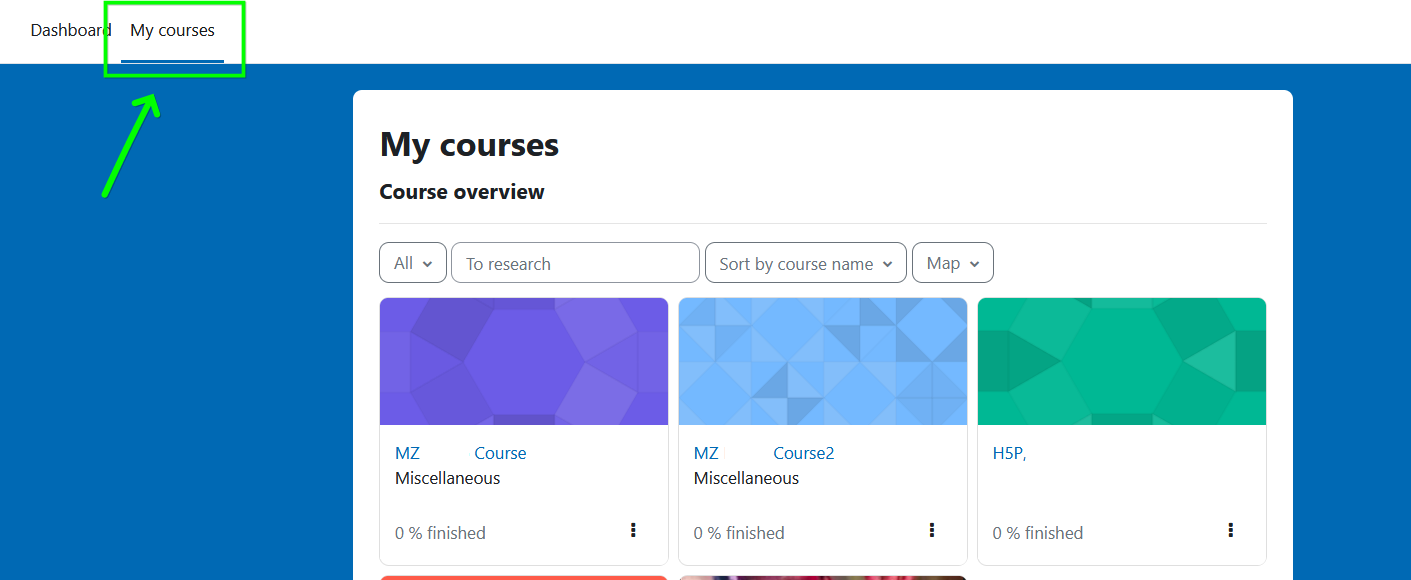1411x580 pixels.
Task: Click the My courses page heading
Action: click(469, 145)
